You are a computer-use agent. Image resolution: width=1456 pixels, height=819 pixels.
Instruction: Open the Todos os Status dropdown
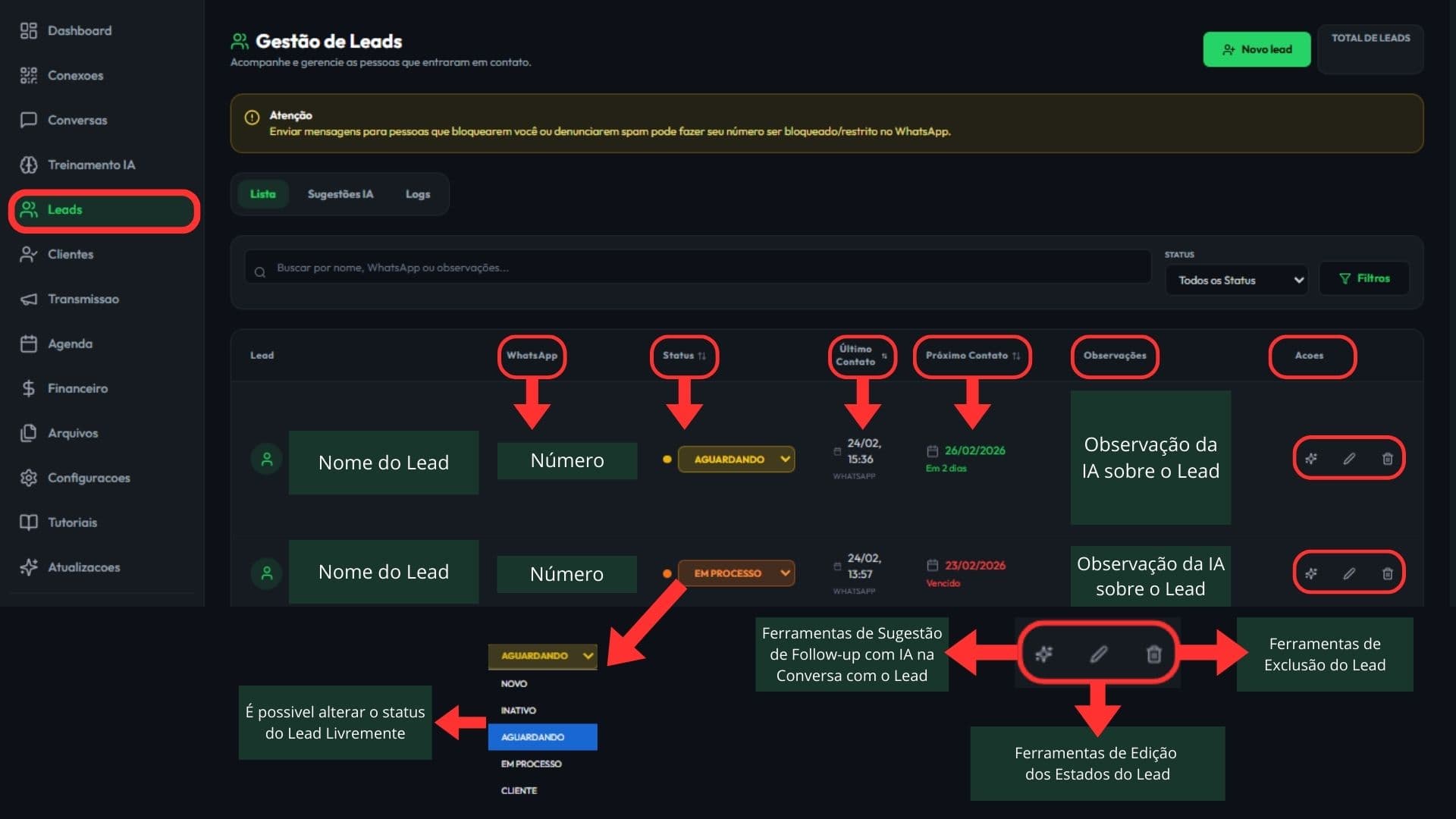pos(1236,279)
